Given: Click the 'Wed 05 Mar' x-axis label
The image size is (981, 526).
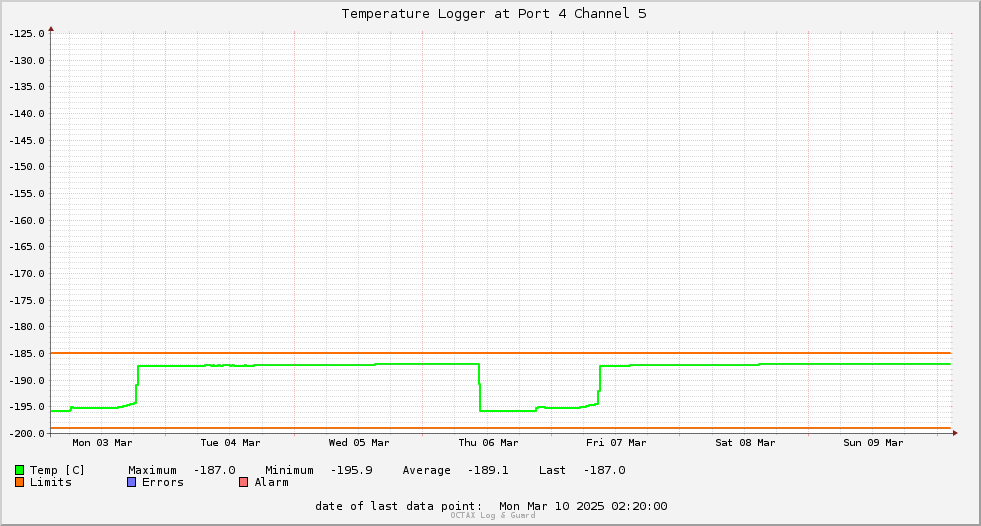Looking at the screenshot, I should (x=359, y=443).
